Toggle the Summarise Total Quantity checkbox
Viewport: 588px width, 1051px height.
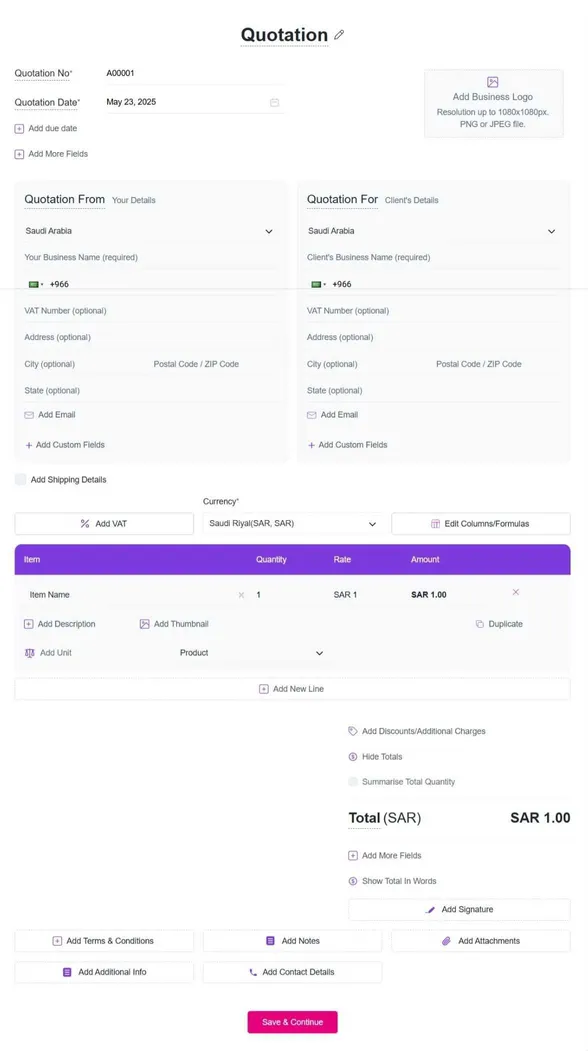coord(353,782)
